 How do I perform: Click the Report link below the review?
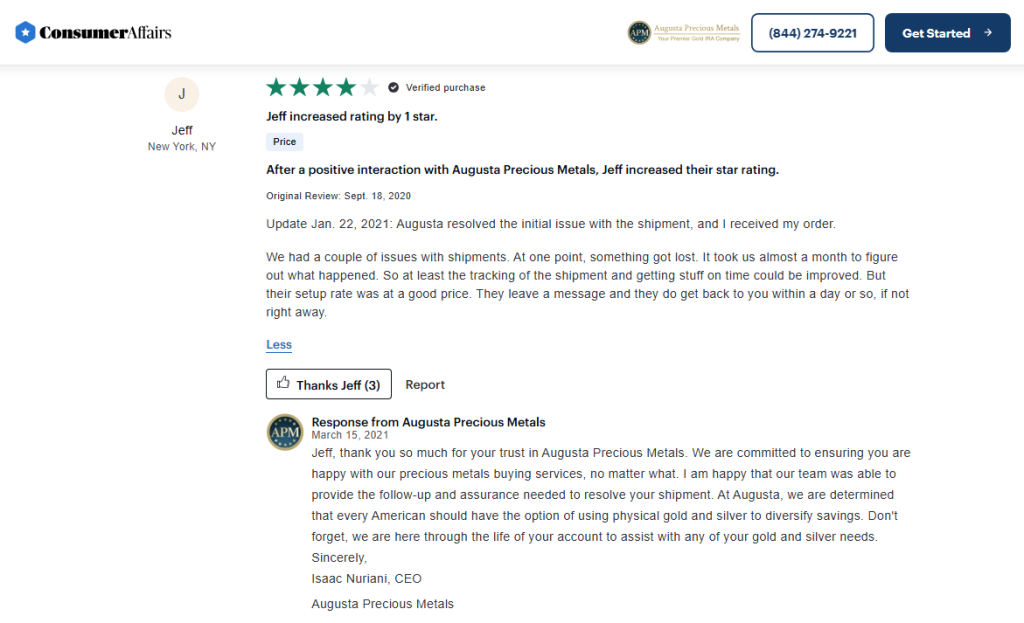424,384
